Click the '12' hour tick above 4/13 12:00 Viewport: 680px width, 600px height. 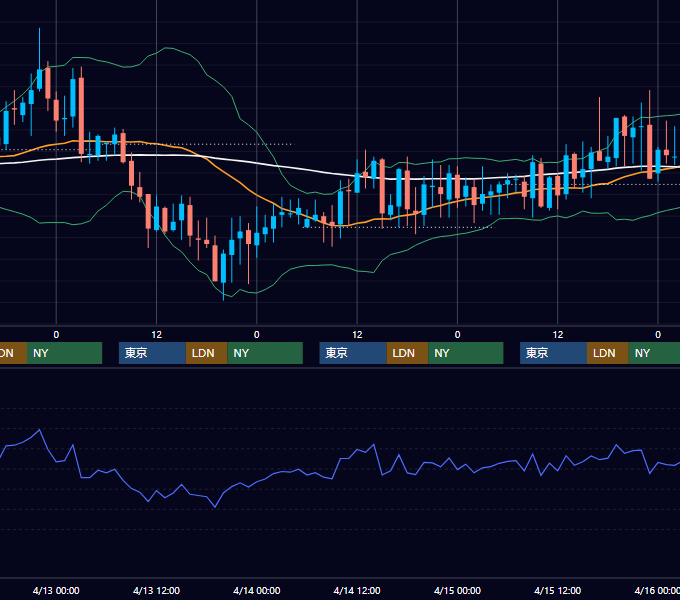157,335
